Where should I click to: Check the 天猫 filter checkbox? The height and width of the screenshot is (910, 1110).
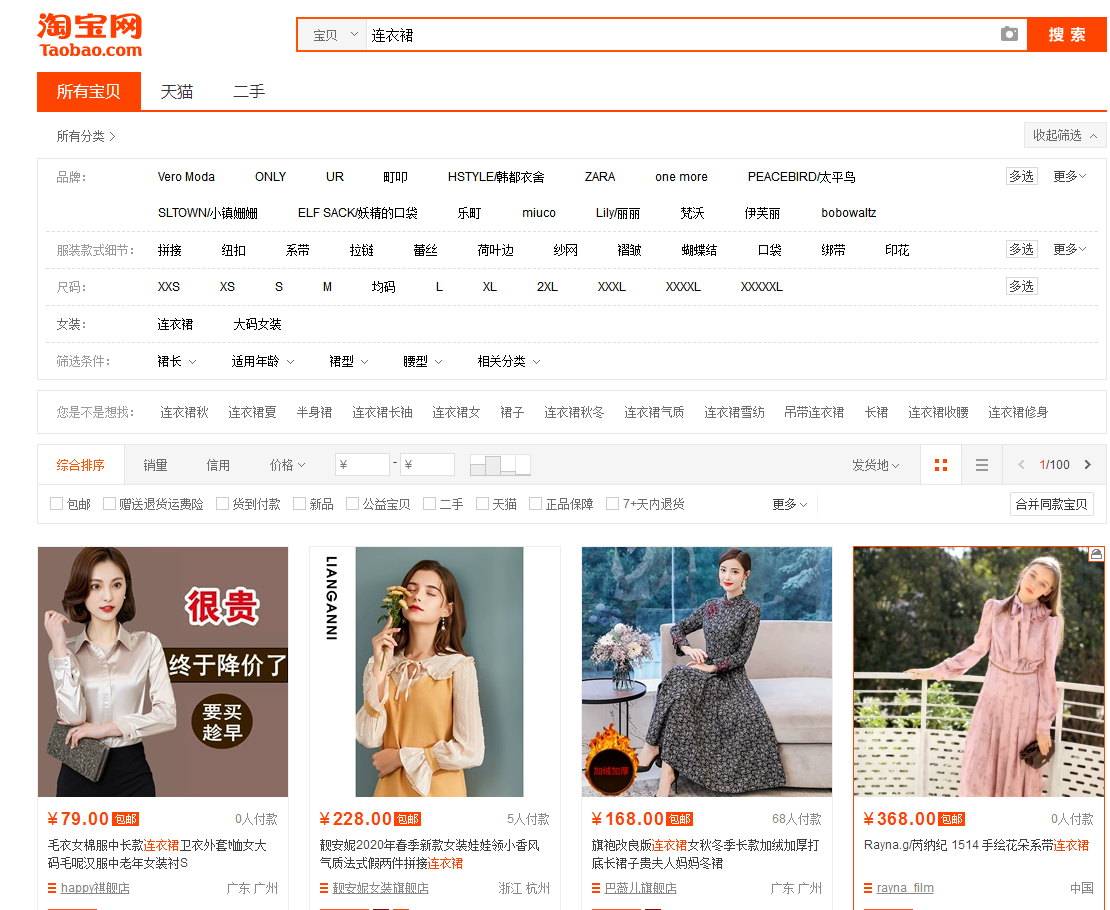(x=483, y=504)
